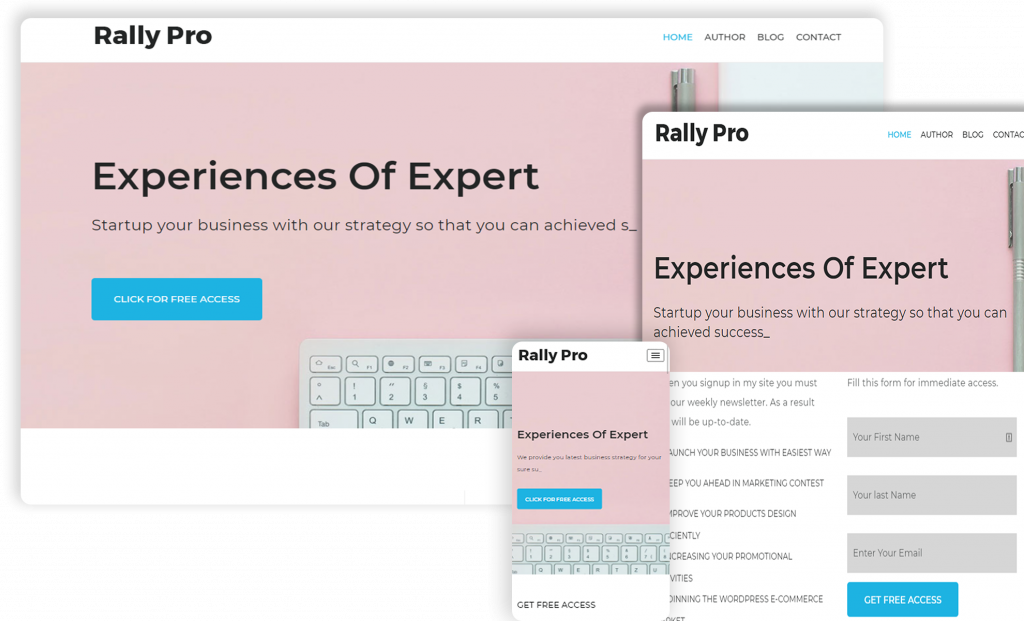Click desktop heading Experiences Of Expert
Screen dimensions: 1024x621
coord(315,176)
